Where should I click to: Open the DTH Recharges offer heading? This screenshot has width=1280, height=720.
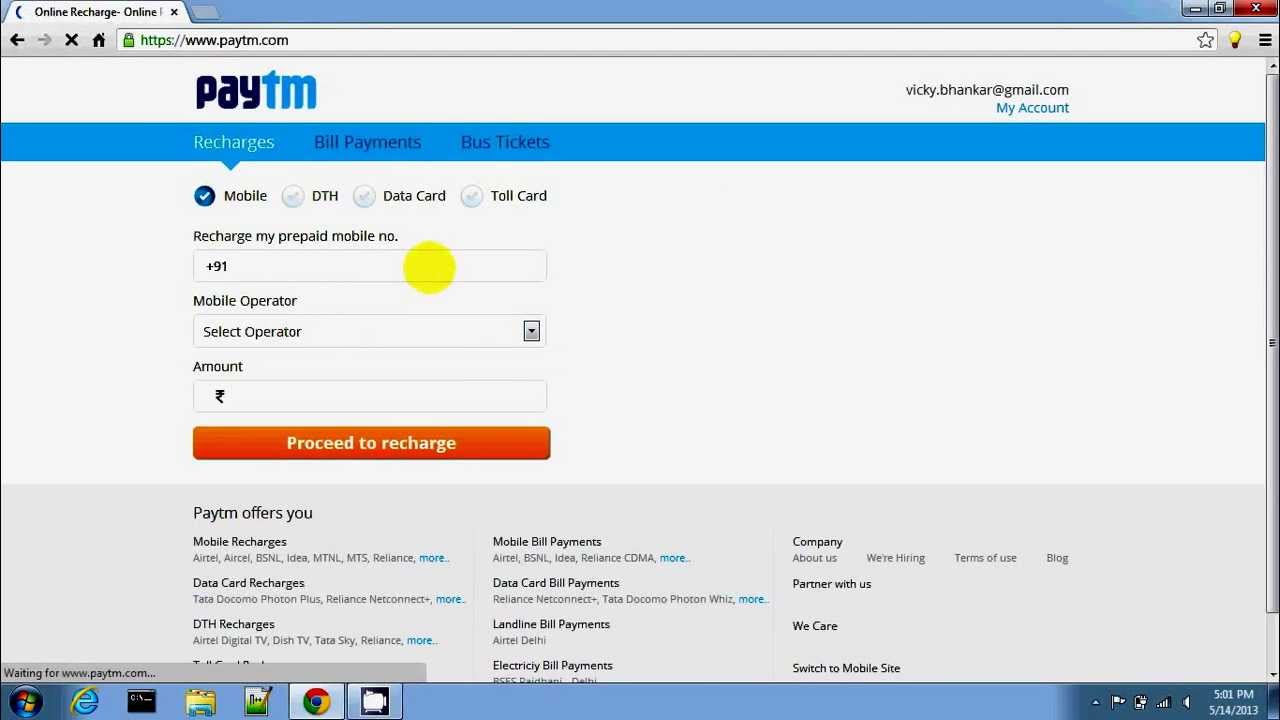[233, 624]
